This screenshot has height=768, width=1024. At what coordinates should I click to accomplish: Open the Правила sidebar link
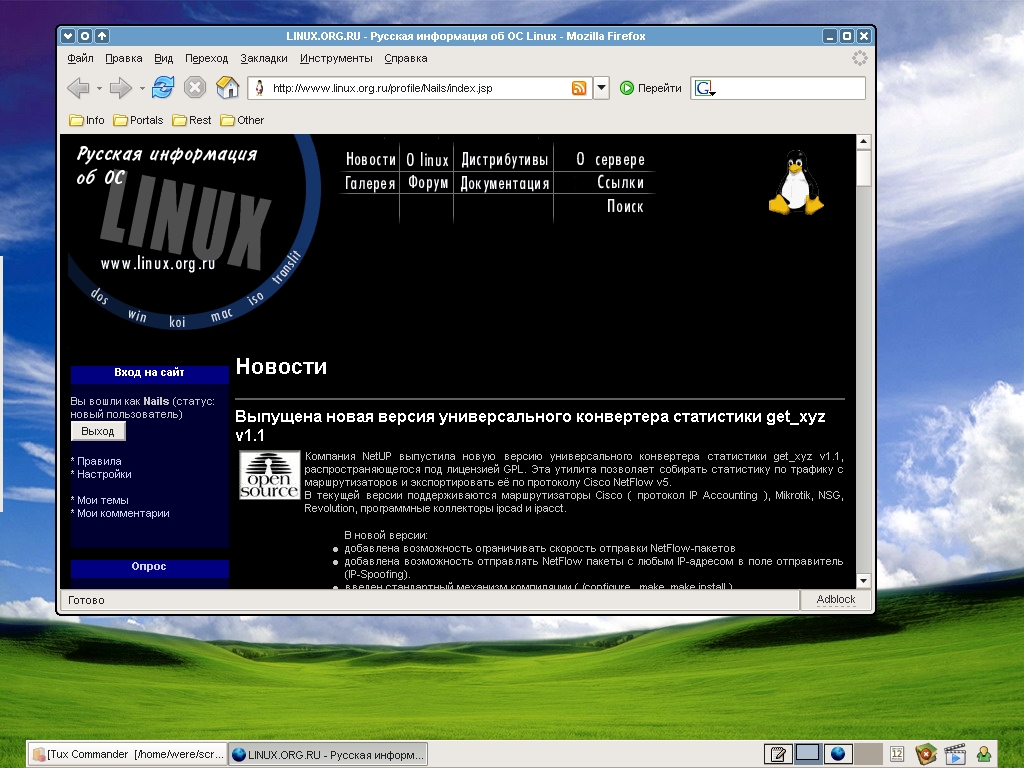point(99,461)
